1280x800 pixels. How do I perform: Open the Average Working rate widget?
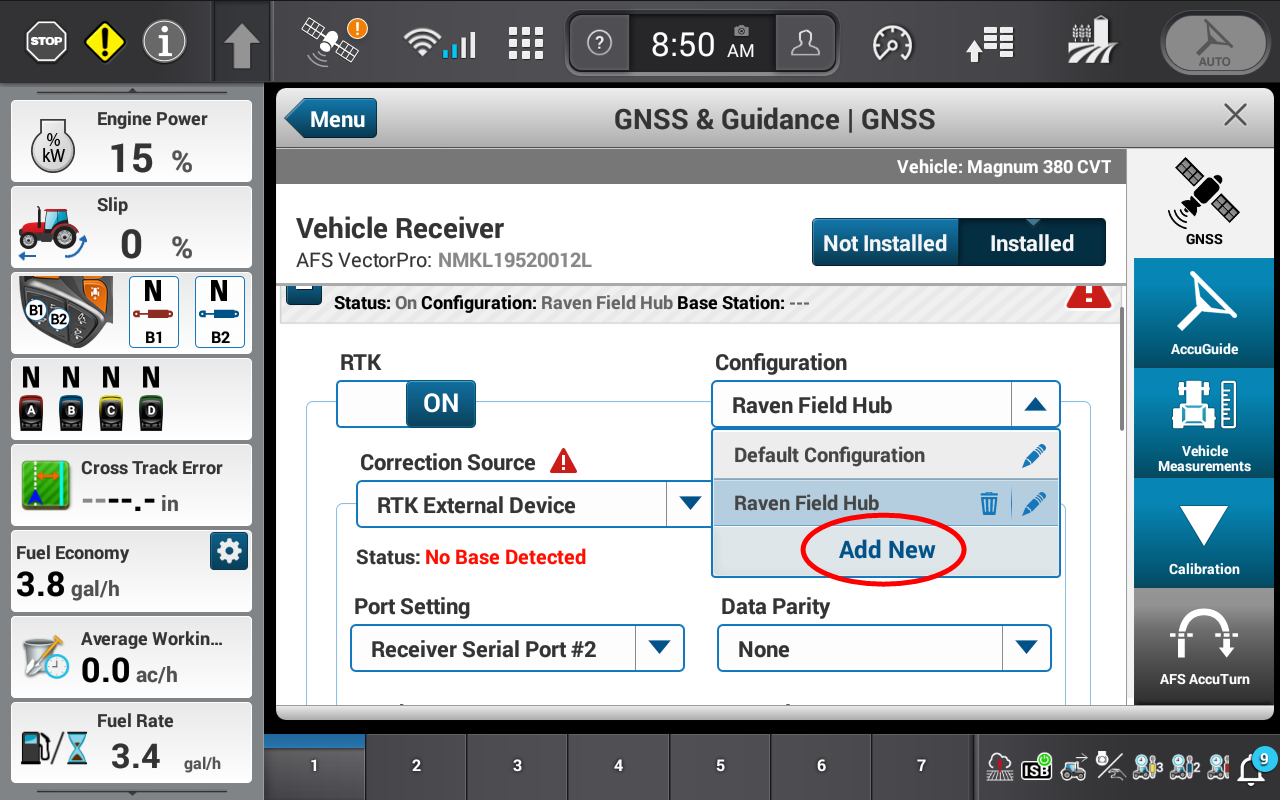131,657
